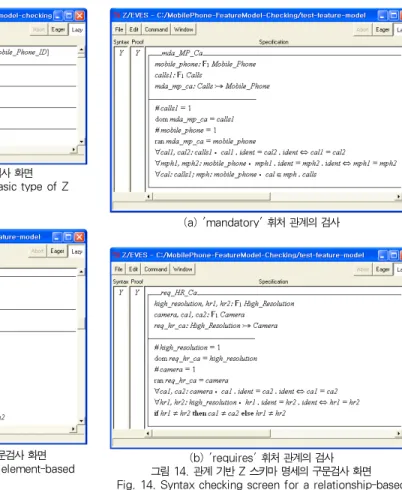This screenshot has width=402, height=490.
Task: Minimize the req_HR_Ca Z/EVES window
Action: [x=382, y=255]
